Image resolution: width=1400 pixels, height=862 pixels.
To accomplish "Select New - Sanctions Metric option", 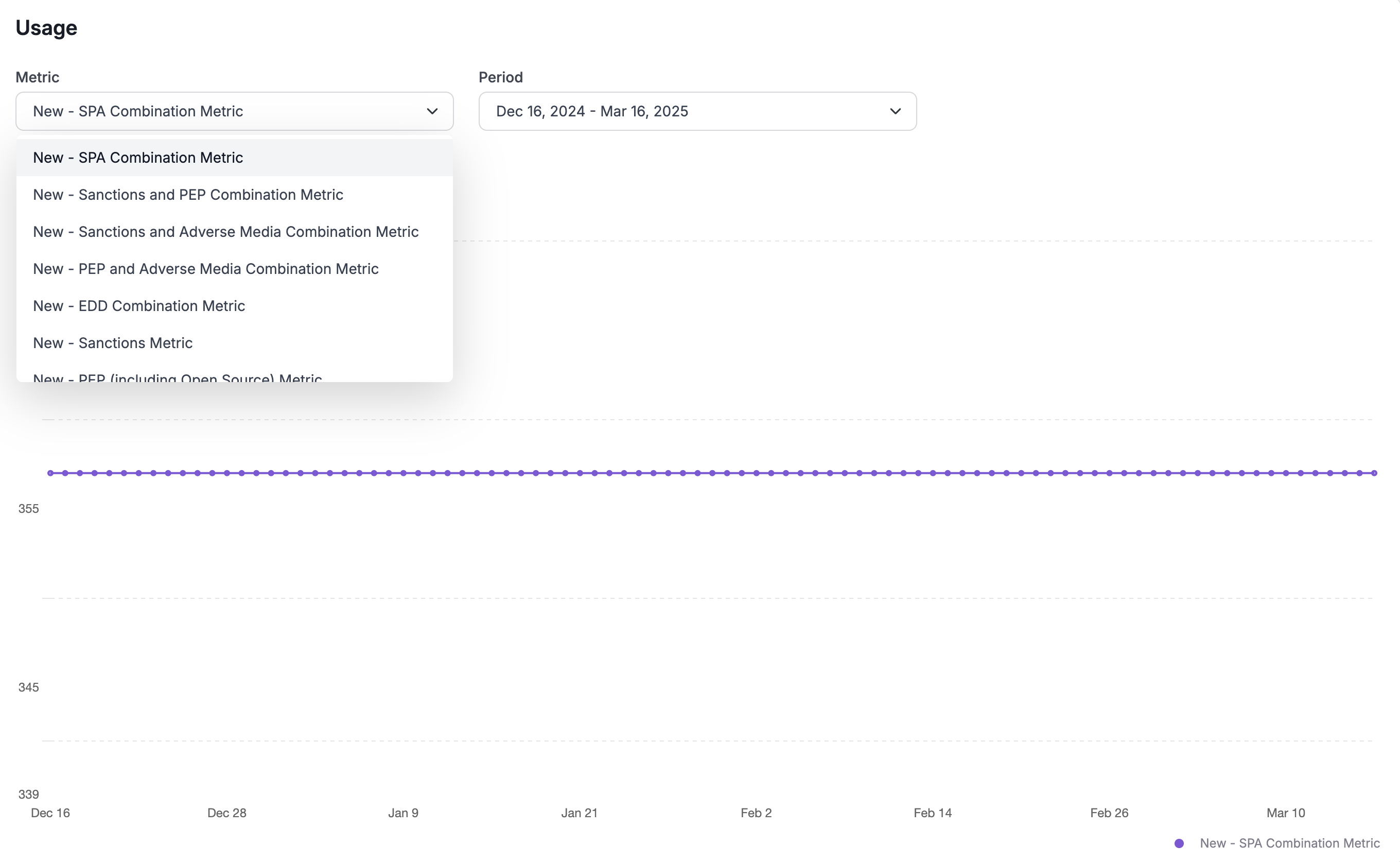I will (113, 343).
